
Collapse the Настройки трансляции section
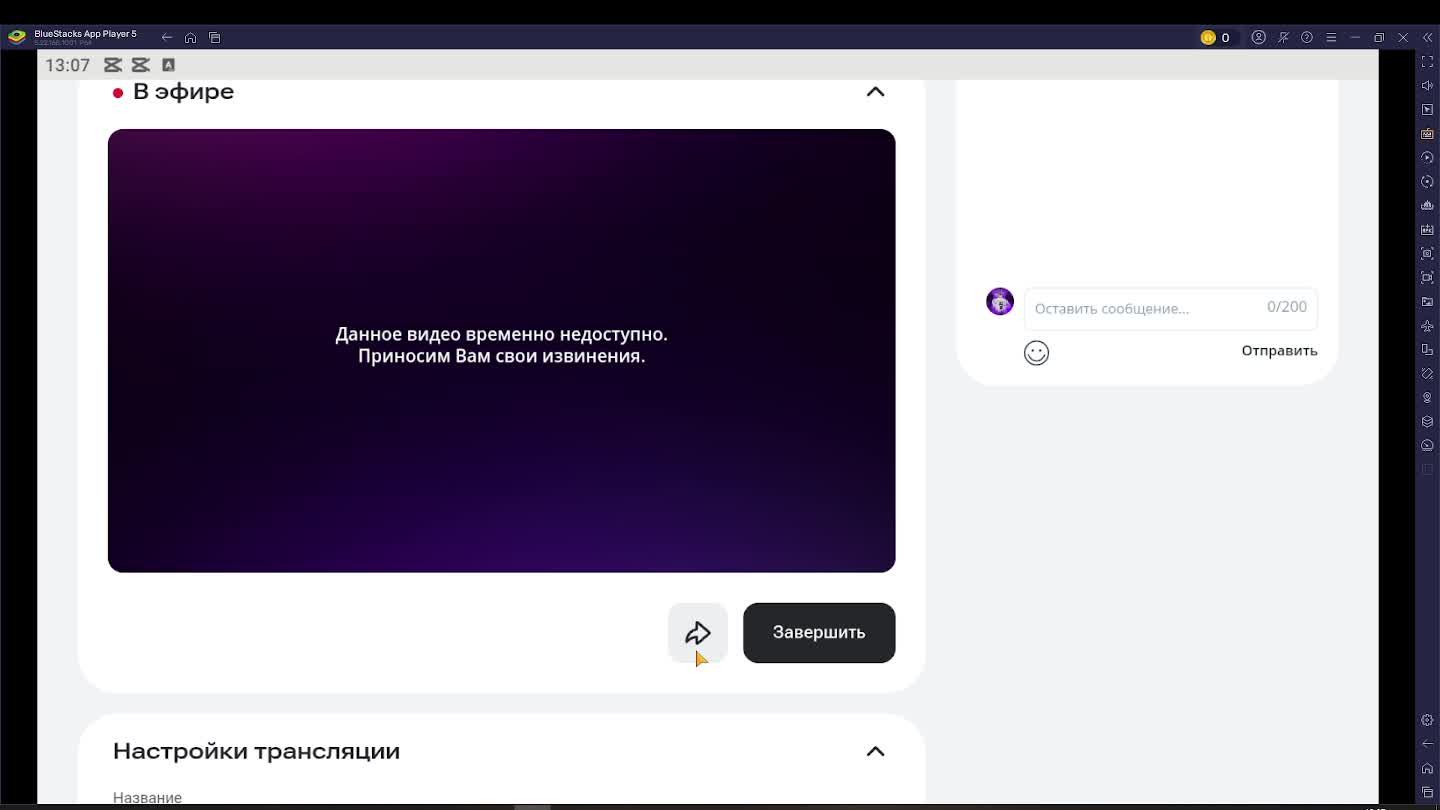tap(875, 752)
